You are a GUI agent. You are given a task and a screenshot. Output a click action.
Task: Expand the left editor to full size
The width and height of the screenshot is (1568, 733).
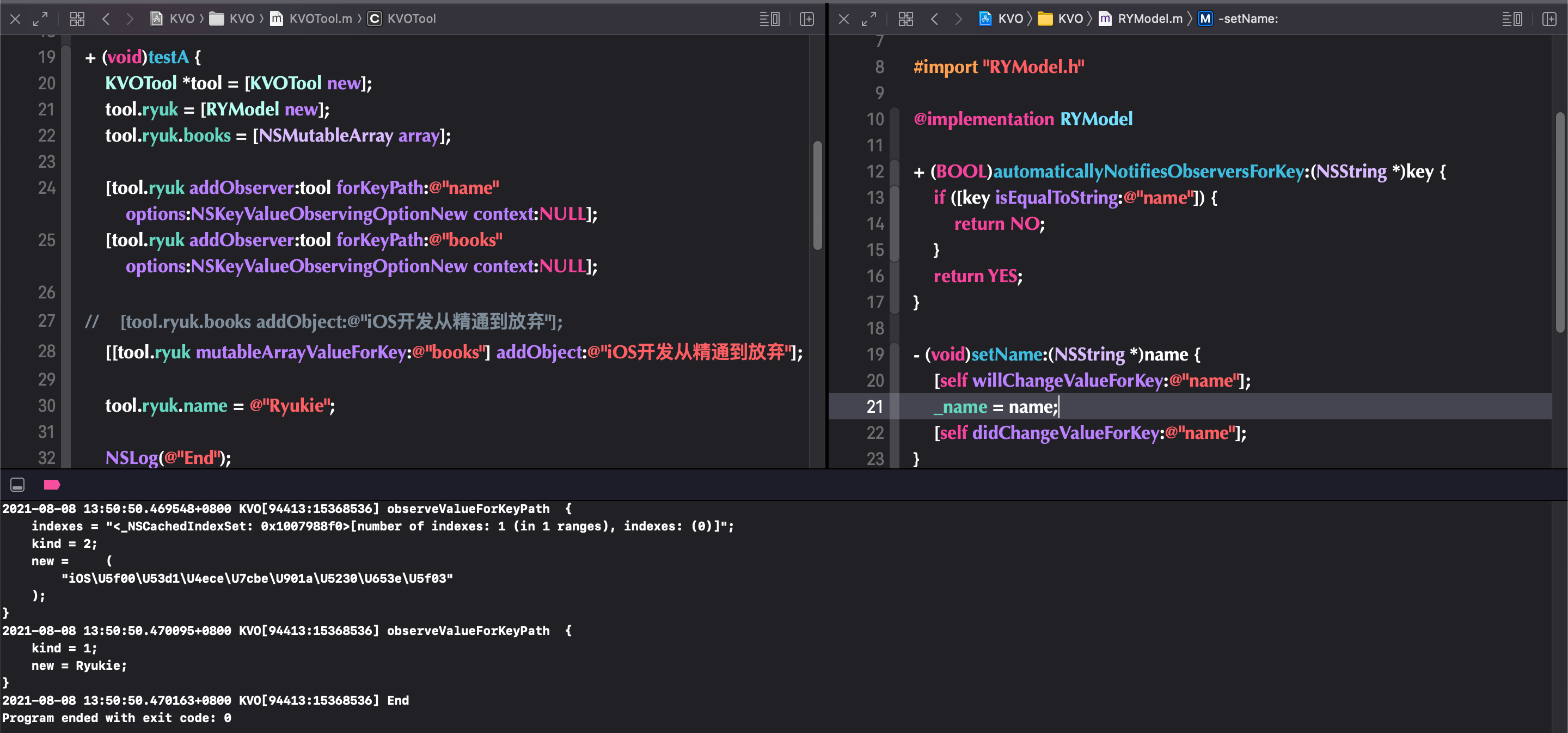[40, 19]
